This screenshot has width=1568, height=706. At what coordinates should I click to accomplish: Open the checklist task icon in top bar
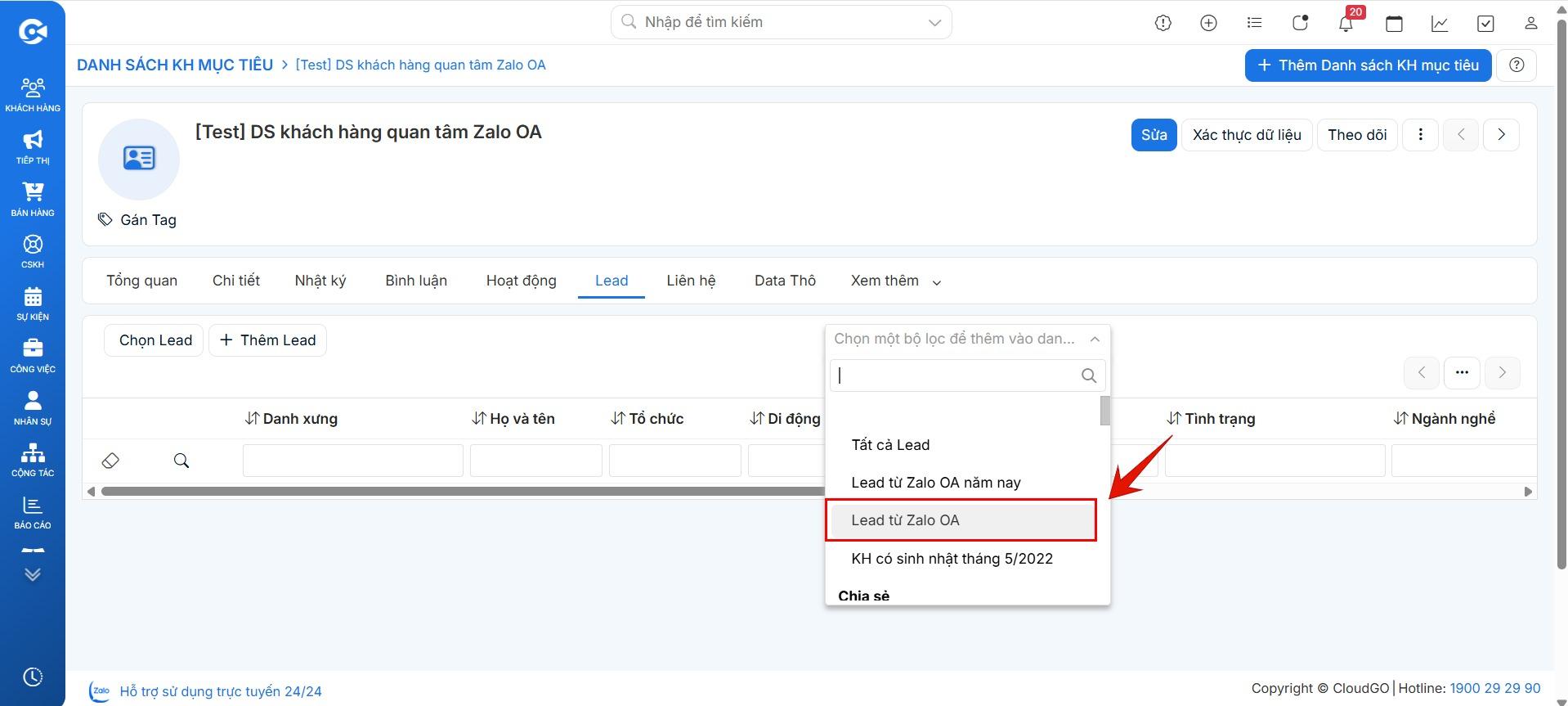[1485, 23]
